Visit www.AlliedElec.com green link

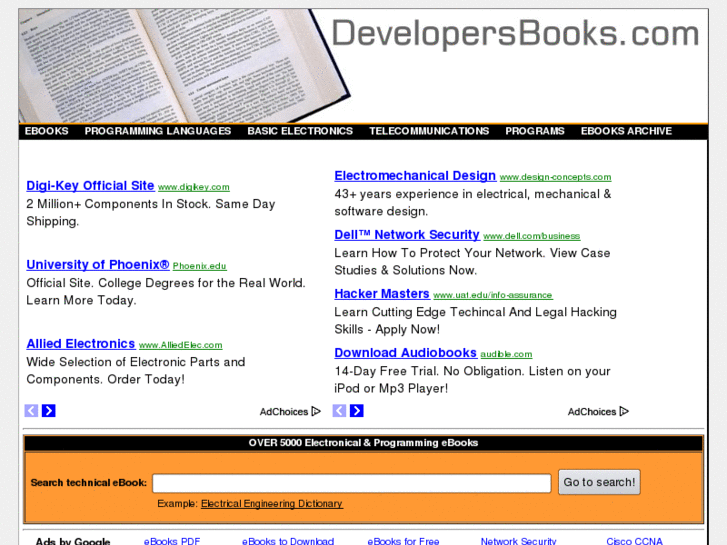(180, 345)
